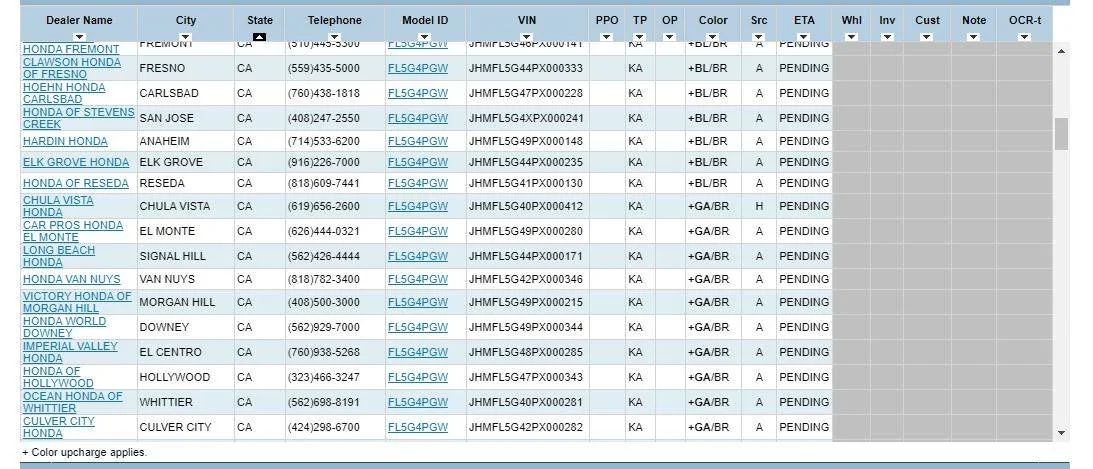Select VIN JHMFL5G42PX000282

526,428
